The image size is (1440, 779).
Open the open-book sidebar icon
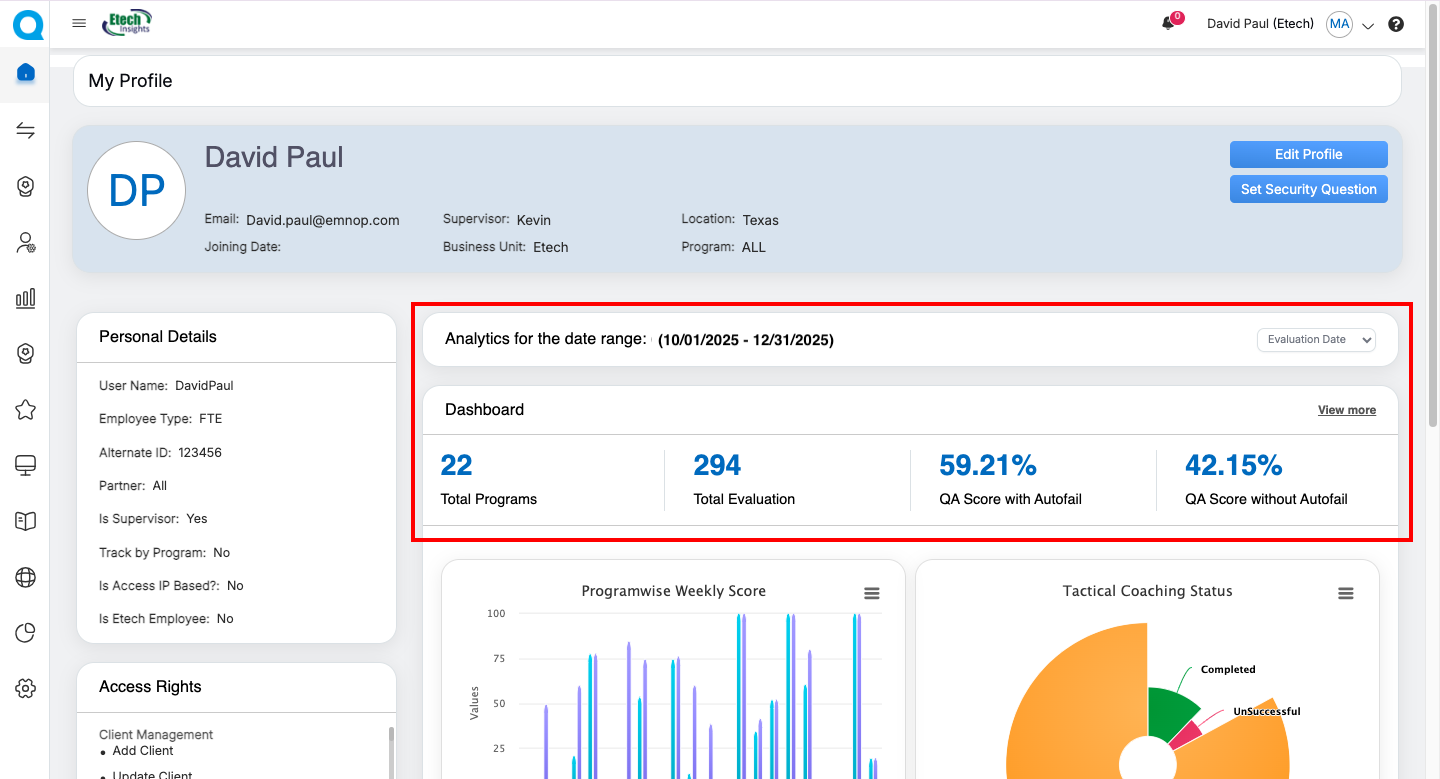[26, 521]
